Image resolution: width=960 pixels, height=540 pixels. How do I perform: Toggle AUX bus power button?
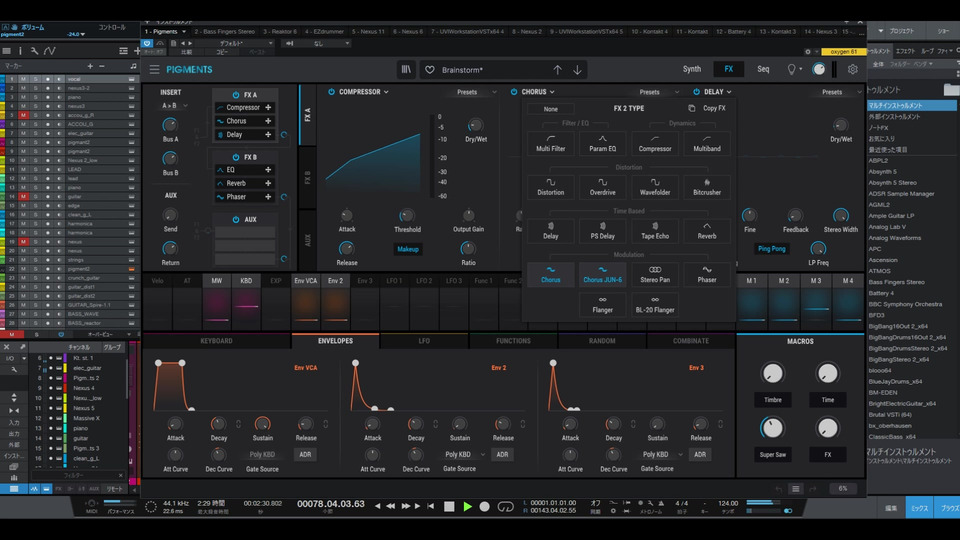tap(236, 219)
